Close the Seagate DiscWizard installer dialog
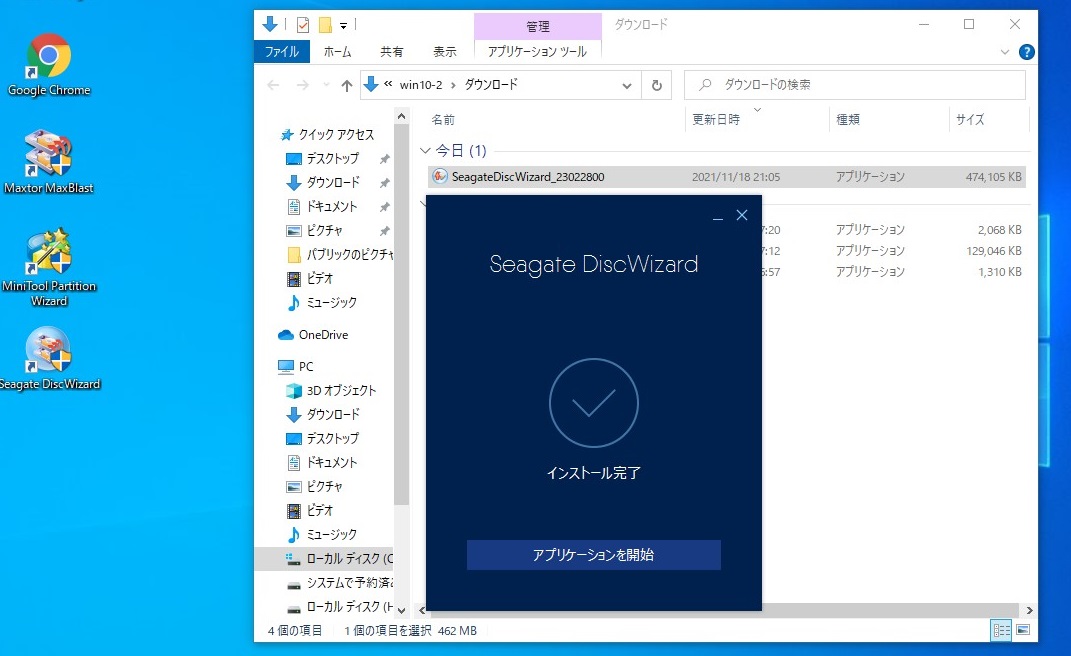This screenshot has height=656, width=1071. (742, 215)
